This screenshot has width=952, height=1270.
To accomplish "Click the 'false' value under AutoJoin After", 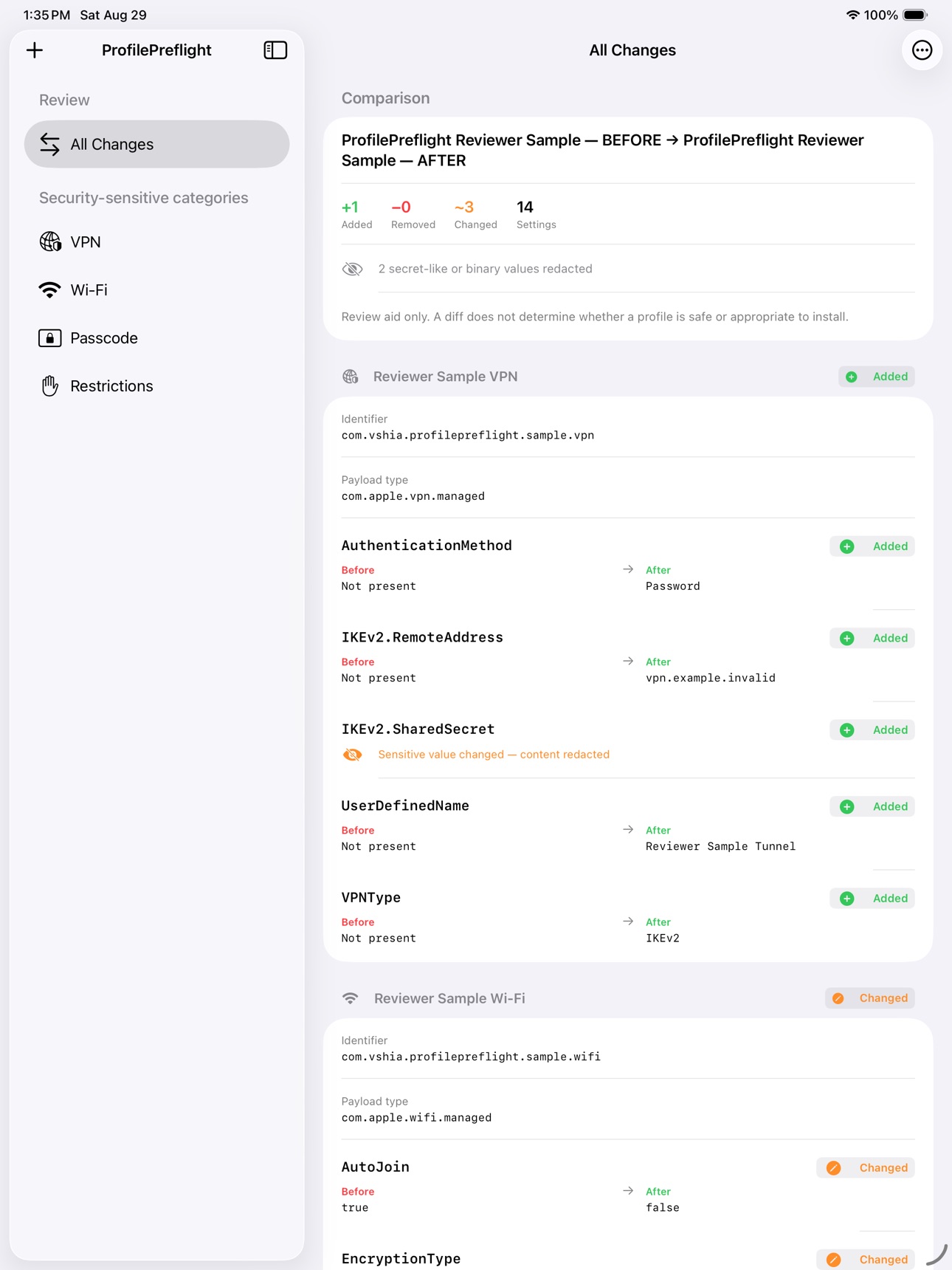I will 663,1208.
